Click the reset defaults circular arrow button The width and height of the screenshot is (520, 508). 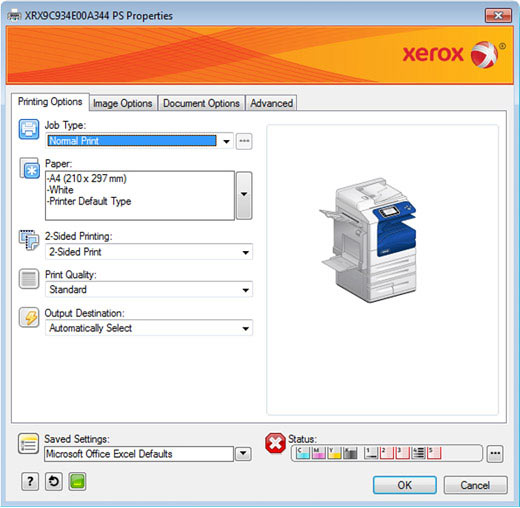tap(54, 481)
